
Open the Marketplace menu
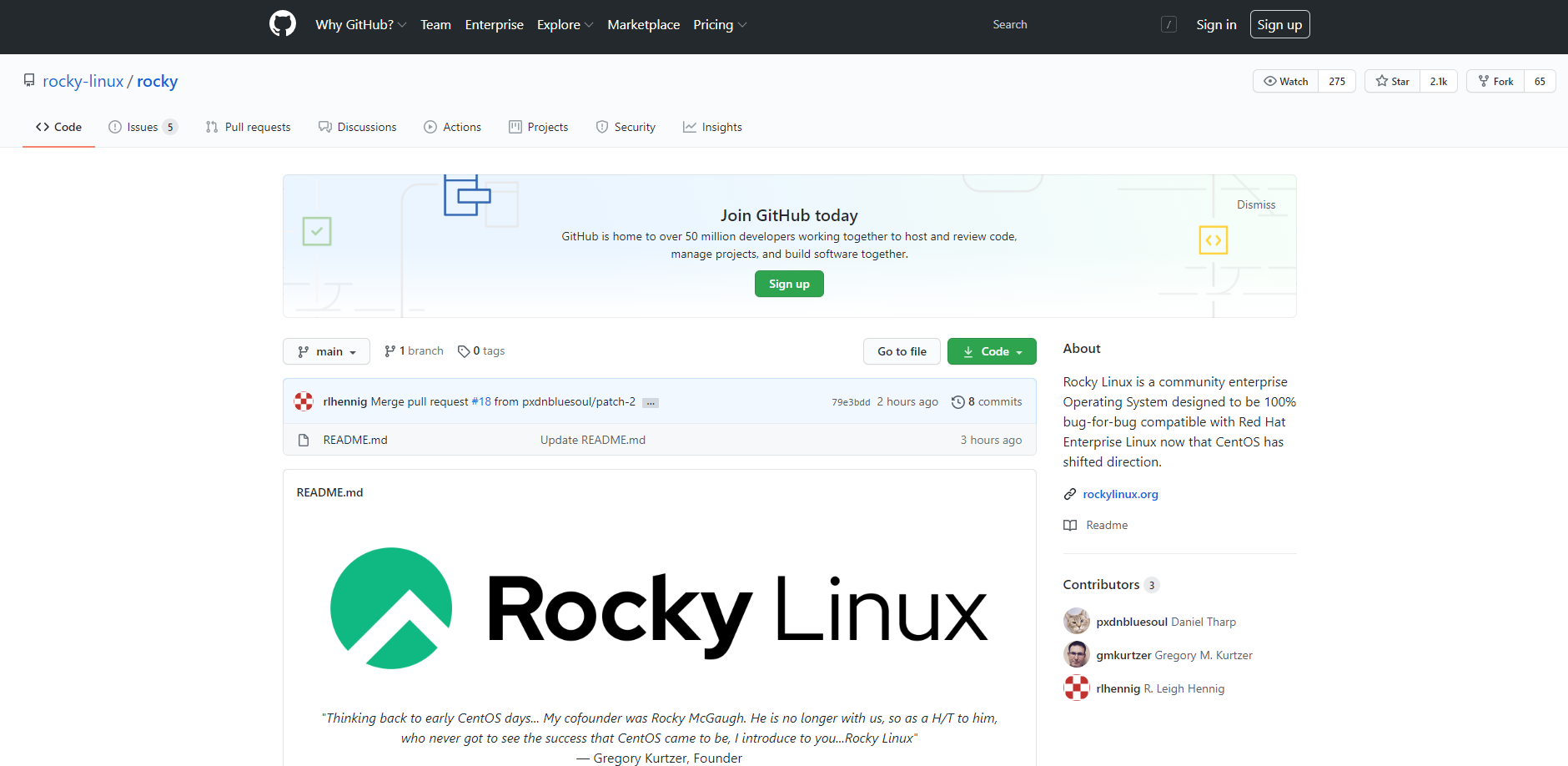(643, 24)
